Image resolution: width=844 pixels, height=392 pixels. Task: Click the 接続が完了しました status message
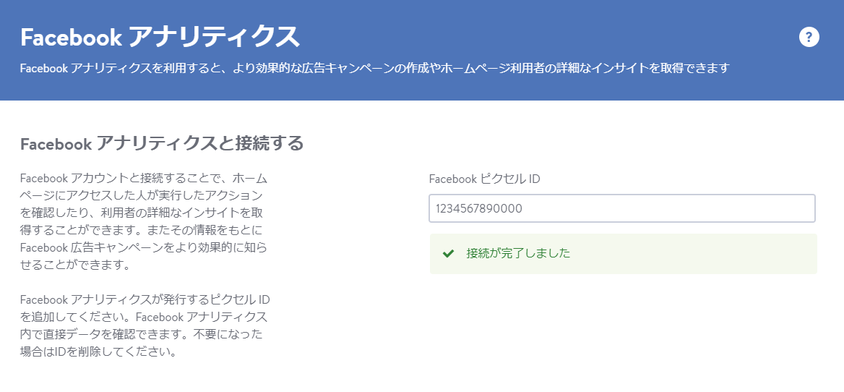tap(518, 254)
